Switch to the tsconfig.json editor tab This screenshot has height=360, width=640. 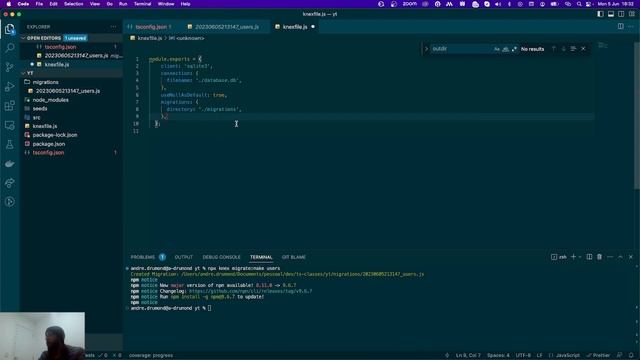pos(151,27)
